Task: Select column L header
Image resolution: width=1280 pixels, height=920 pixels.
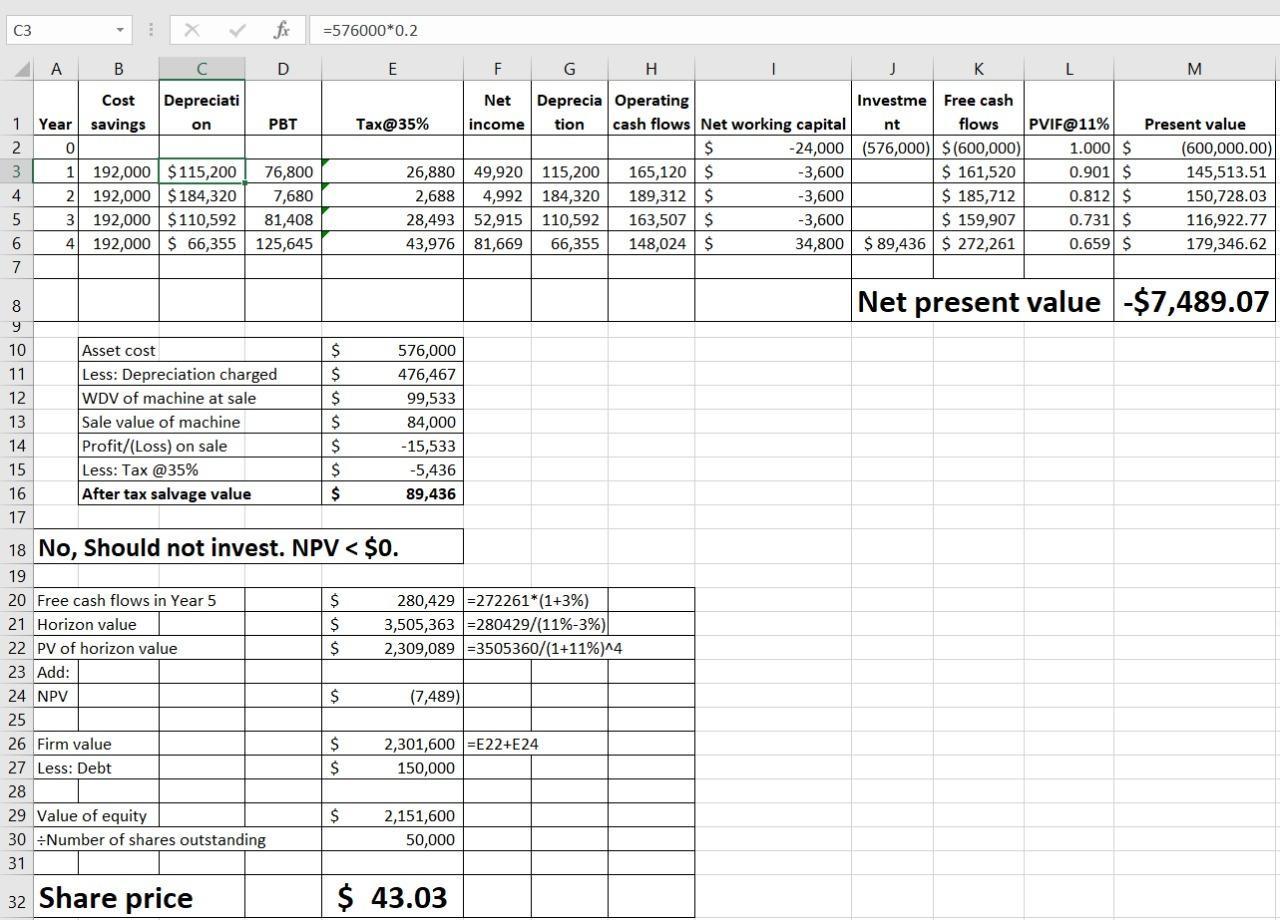Action: pos(1069,68)
